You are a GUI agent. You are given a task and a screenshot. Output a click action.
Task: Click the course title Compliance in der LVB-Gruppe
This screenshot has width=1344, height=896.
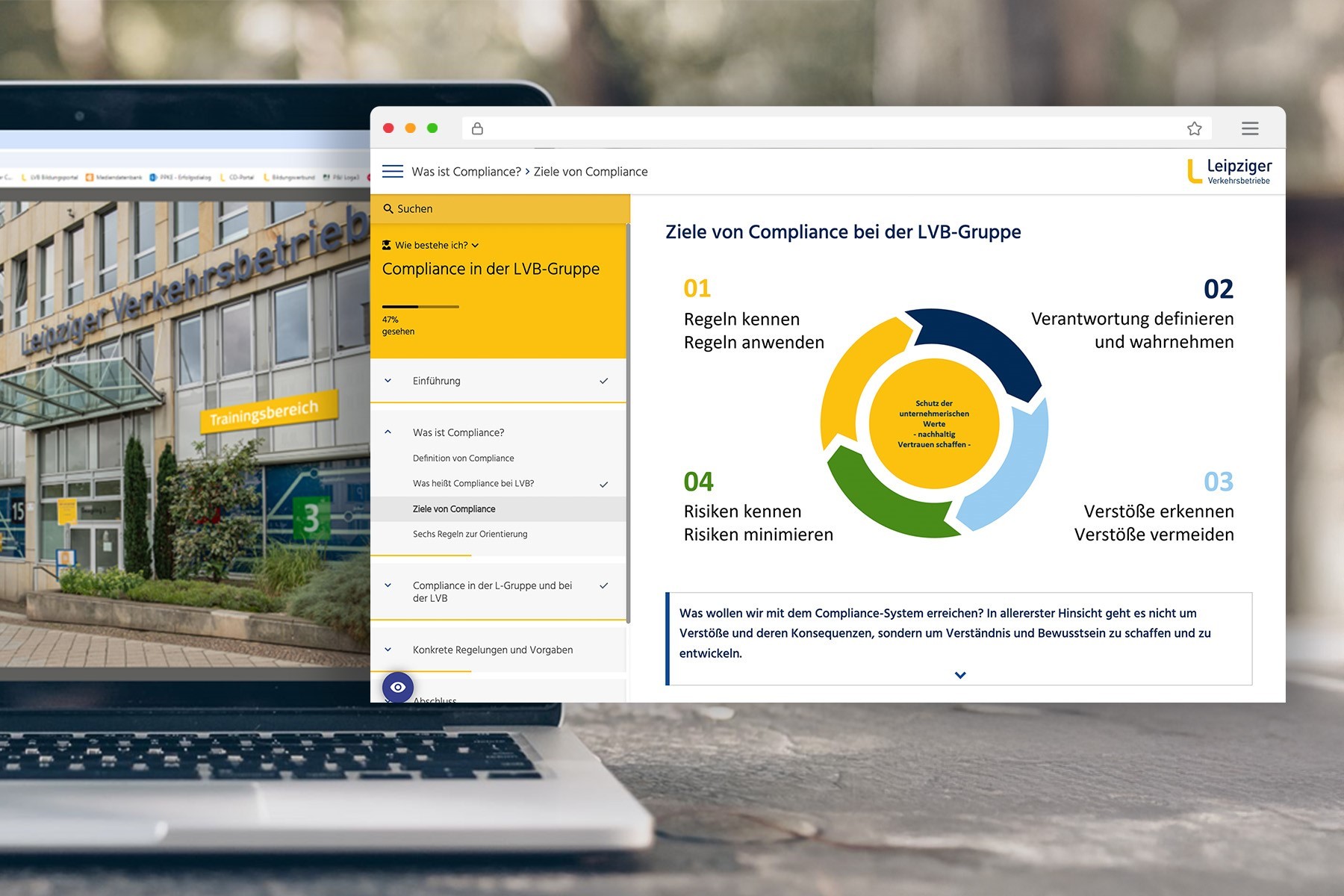click(x=491, y=269)
